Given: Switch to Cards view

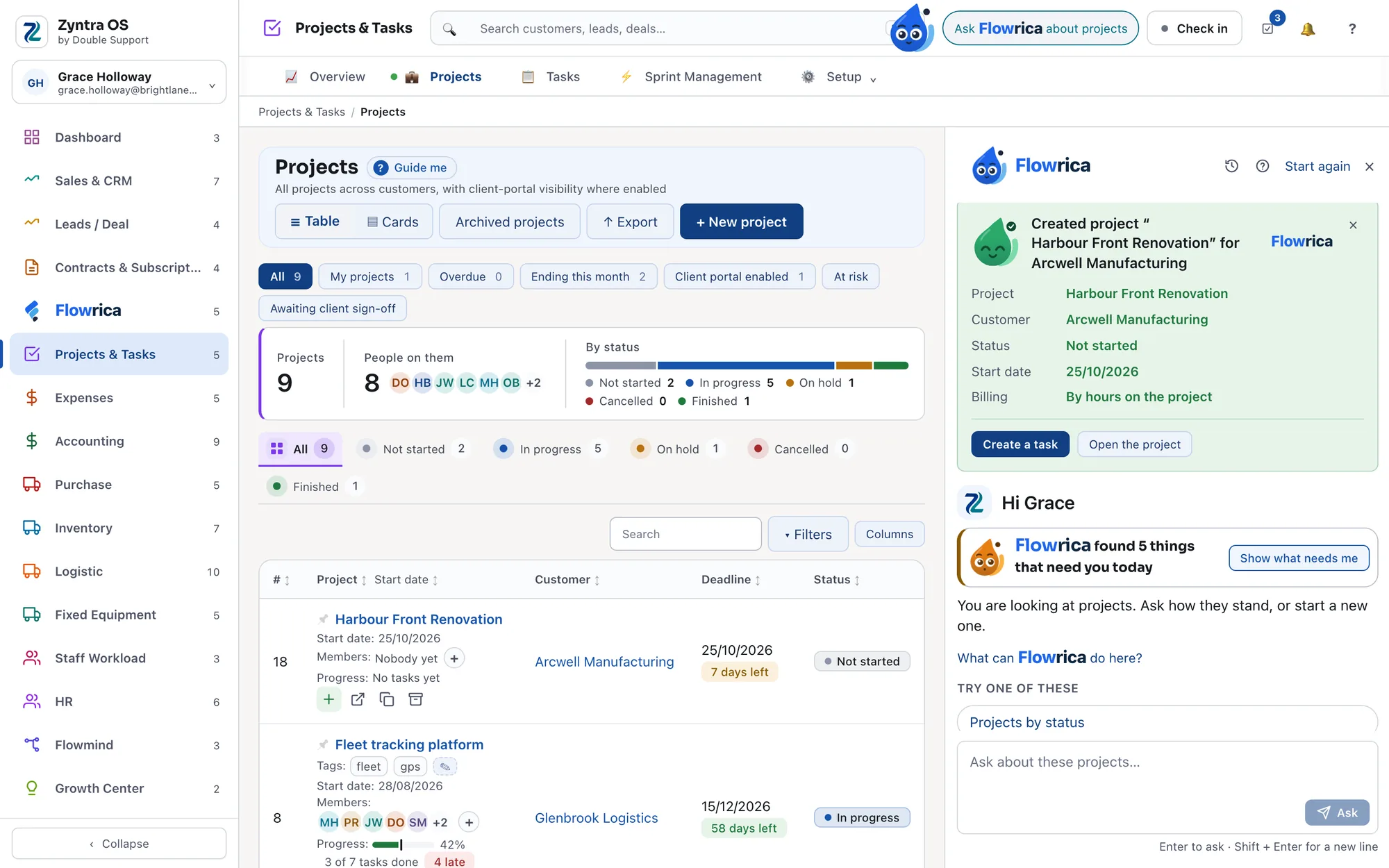Looking at the screenshot, I should [392, 222].
